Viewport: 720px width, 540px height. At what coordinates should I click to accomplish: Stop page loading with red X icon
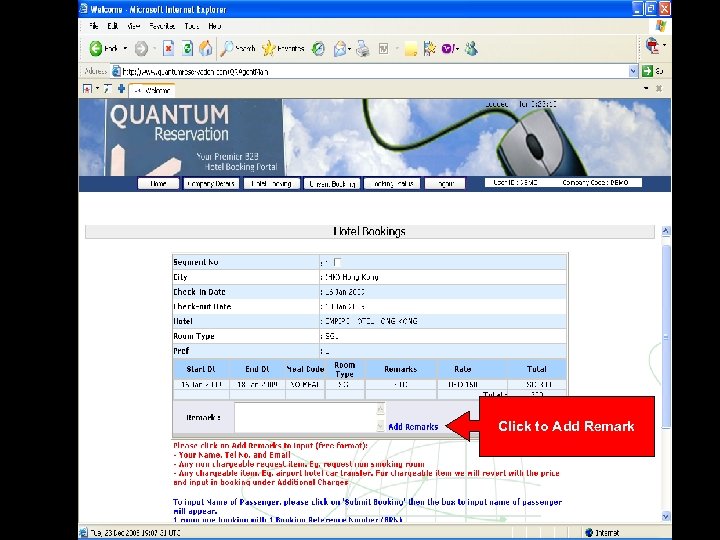click(169, 48)
